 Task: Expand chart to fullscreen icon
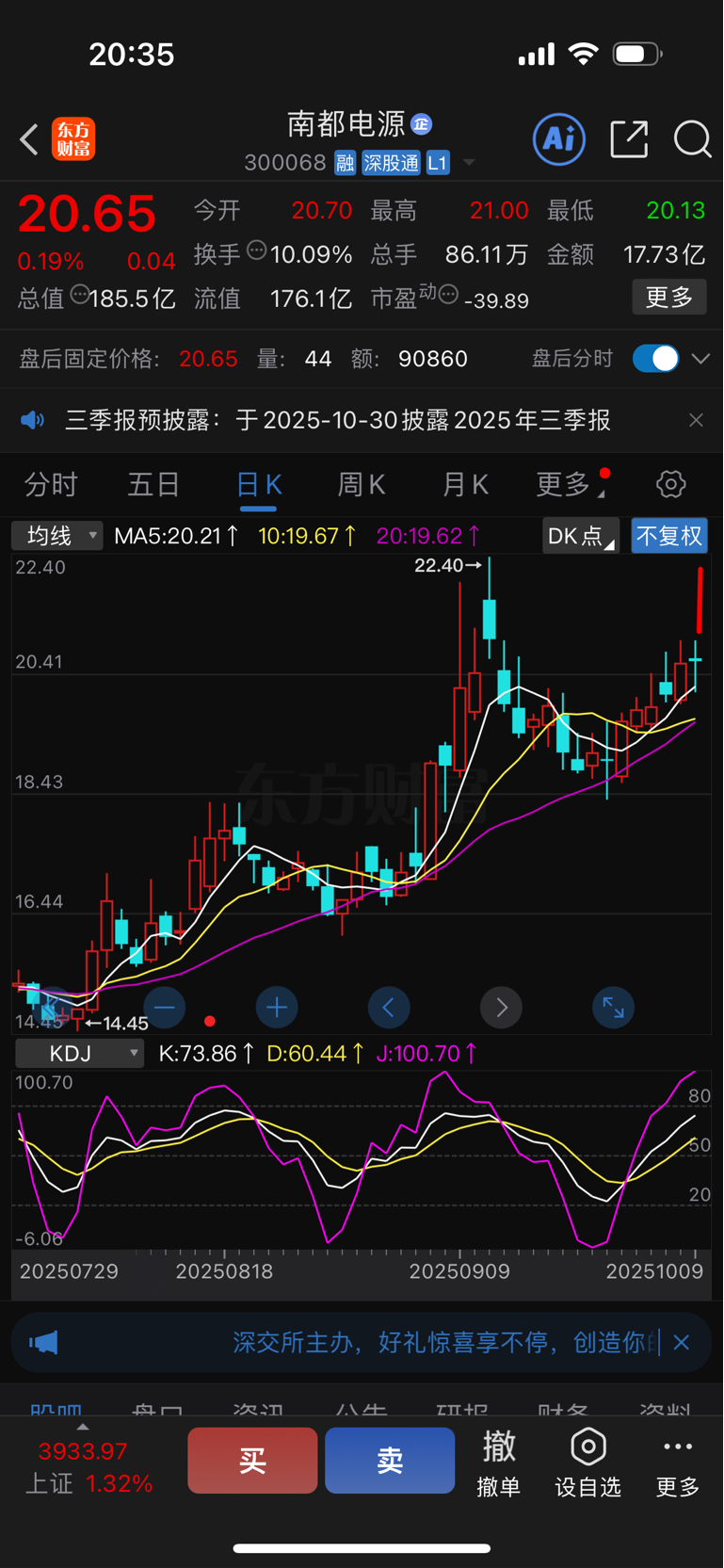coord(614,1008)
